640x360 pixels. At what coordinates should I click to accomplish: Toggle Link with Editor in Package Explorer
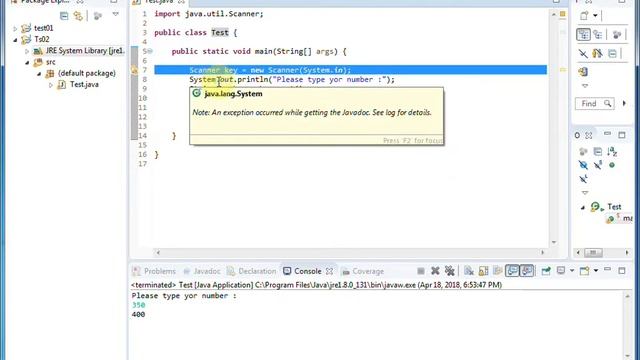click(x=78, y=16)
